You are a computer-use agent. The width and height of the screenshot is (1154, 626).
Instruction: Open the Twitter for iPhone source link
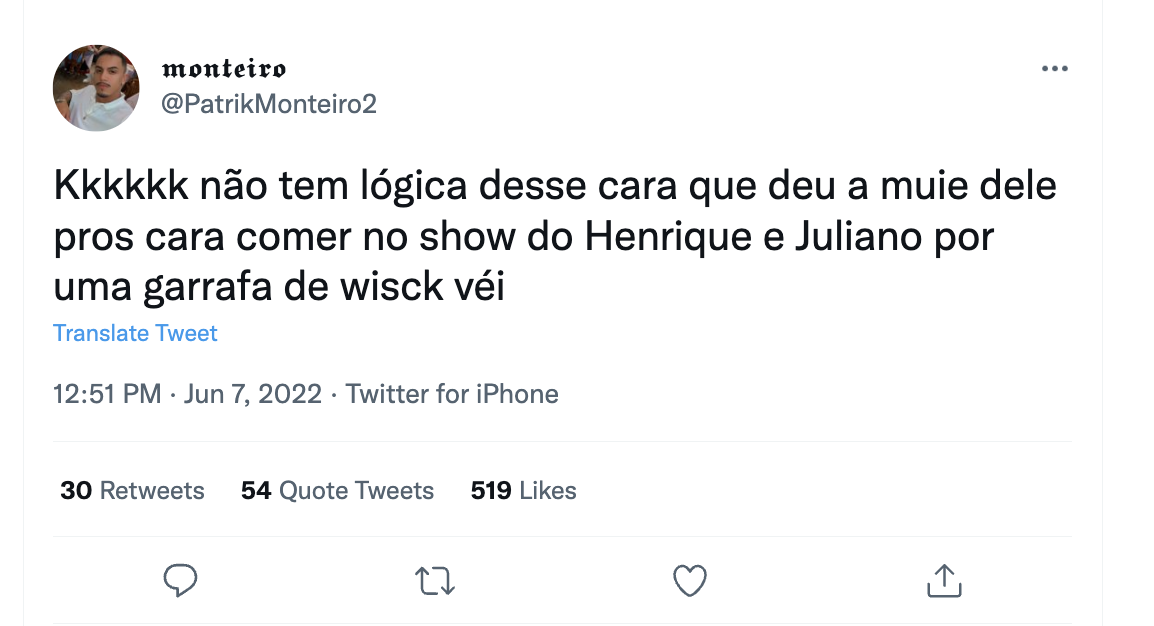pos(452,394)
